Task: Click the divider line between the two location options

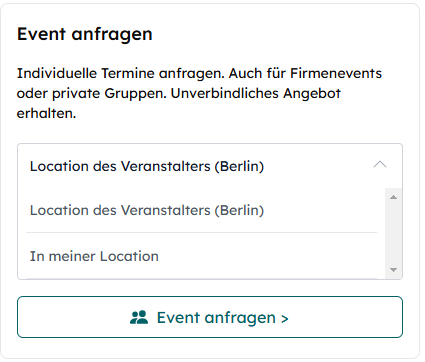Action: [201, 233]
